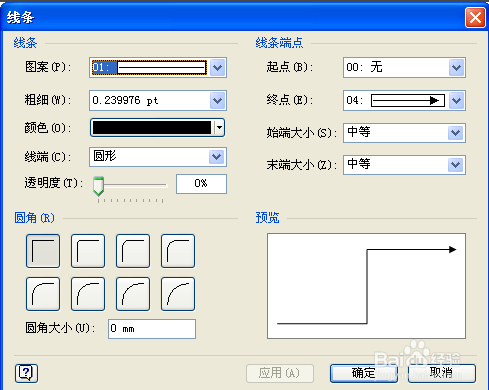The image size is (489, 390).
Task: Open the 线端 cap style dropdown
Action: point(217,157)
